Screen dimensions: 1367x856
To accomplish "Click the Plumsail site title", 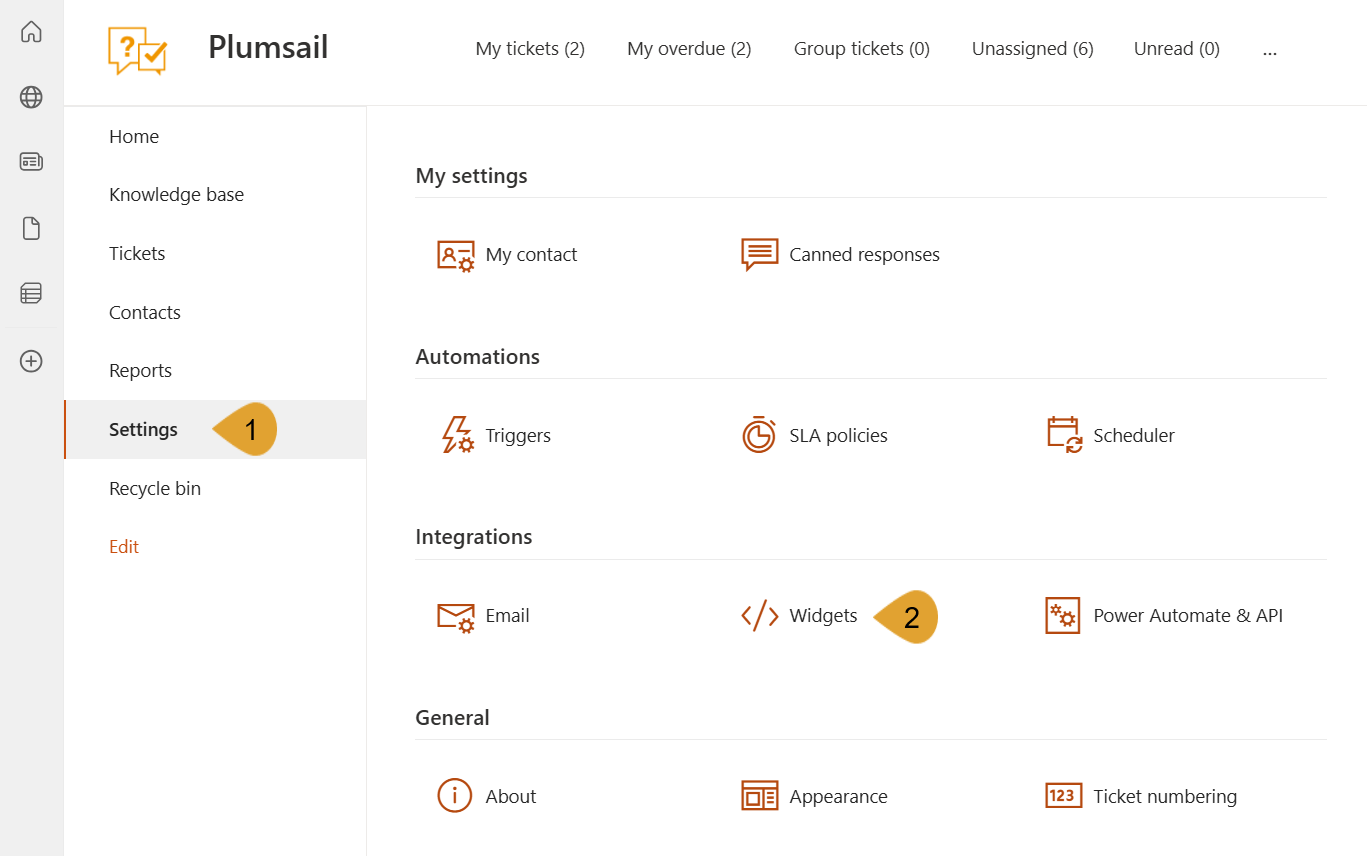I will [x=268, y=47].
